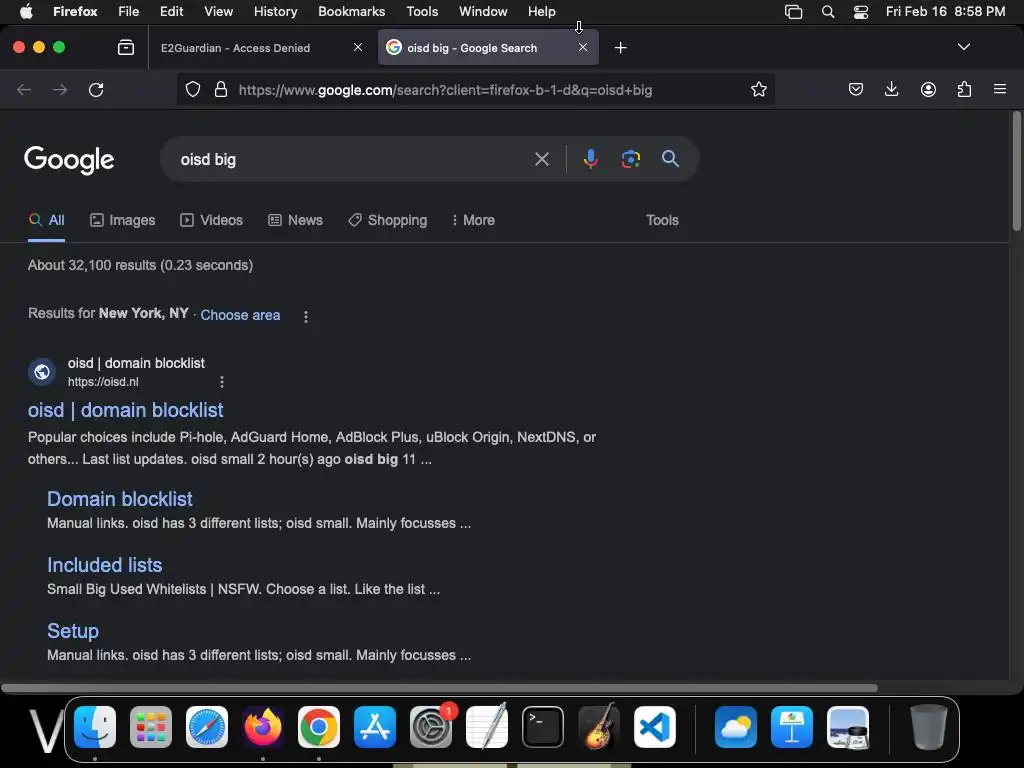Open the Domain blocklist sitelink

(120, 499)
